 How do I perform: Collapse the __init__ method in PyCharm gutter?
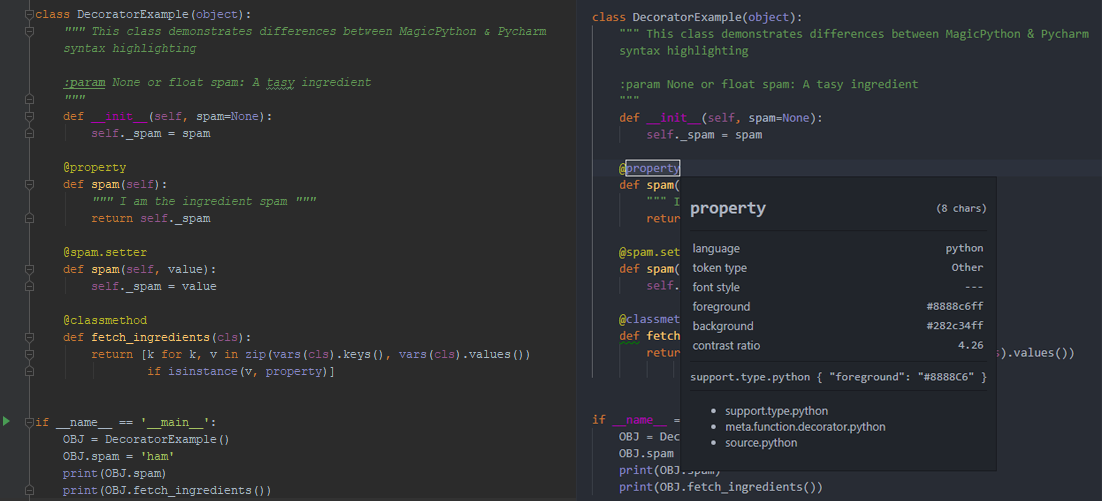click(x=29, y=116)
